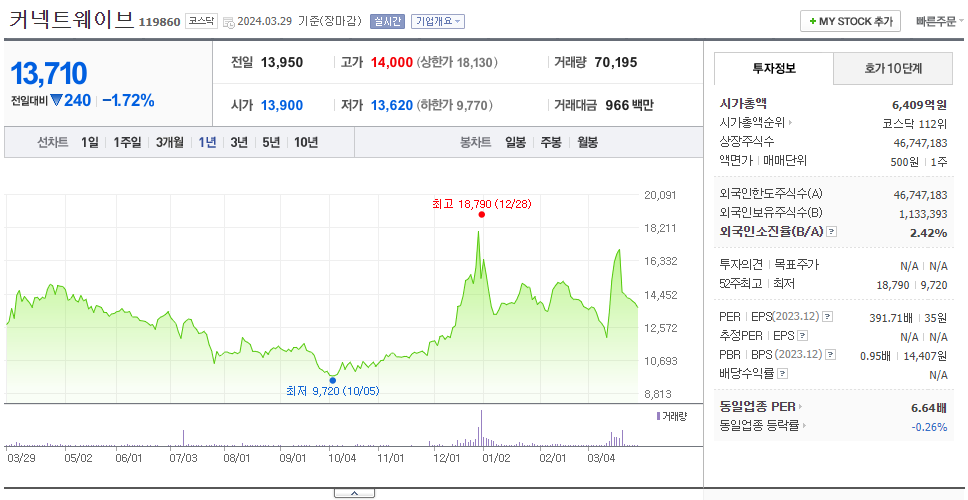Click the 코스닥 market badge
Image resolution: width=968 pixels, height=500 pixels.
[201, 22]
